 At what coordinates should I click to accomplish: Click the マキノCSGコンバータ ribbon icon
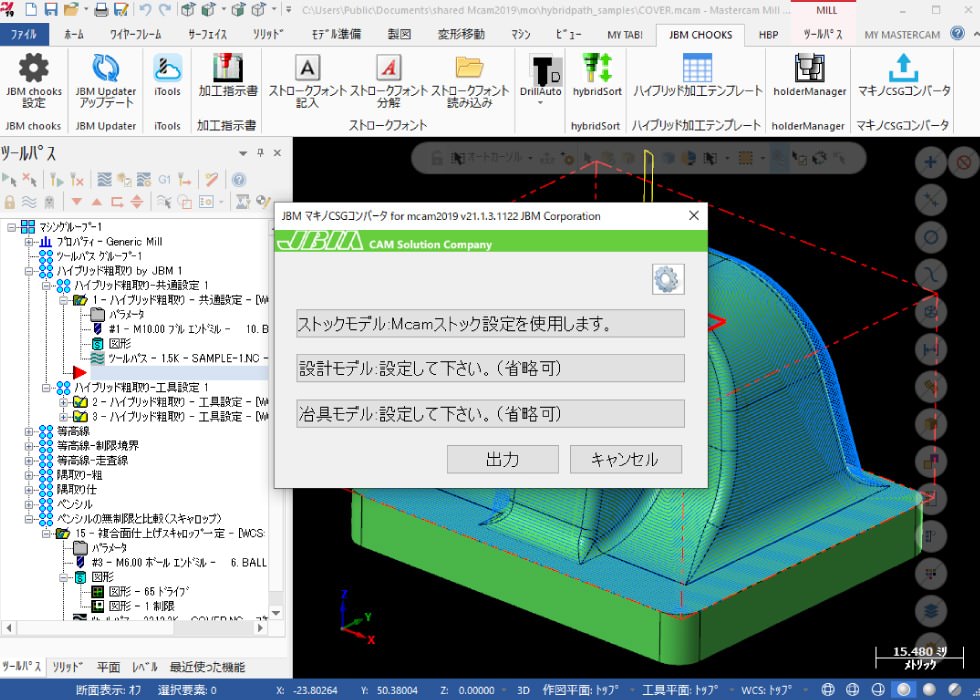point(903,69)
